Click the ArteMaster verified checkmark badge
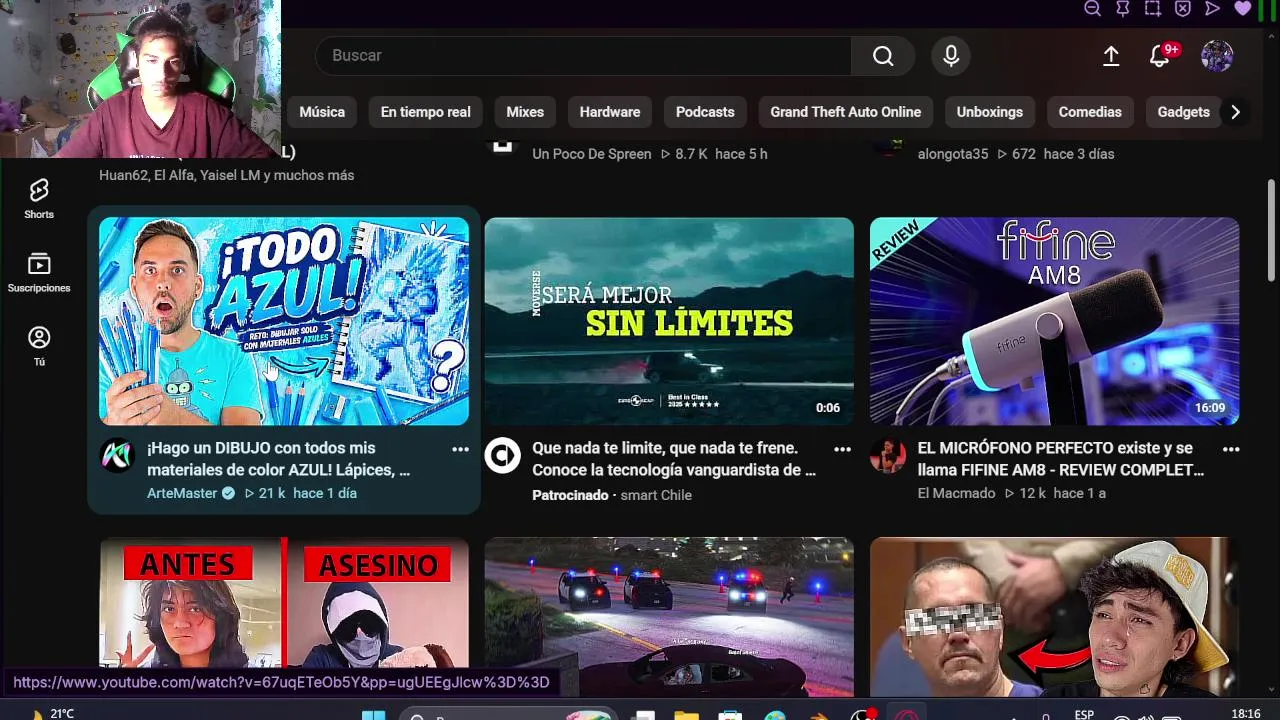Image resolution: width=1280 pixels, height=720 pixels. (x=228, y=493)
